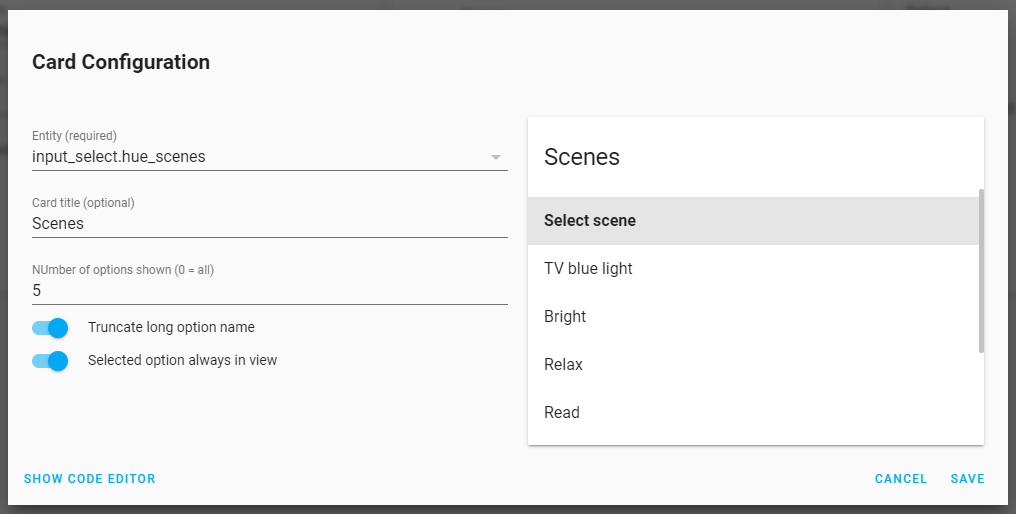Save the card configuration
The image size is (1016, 514).
point(968,479)
